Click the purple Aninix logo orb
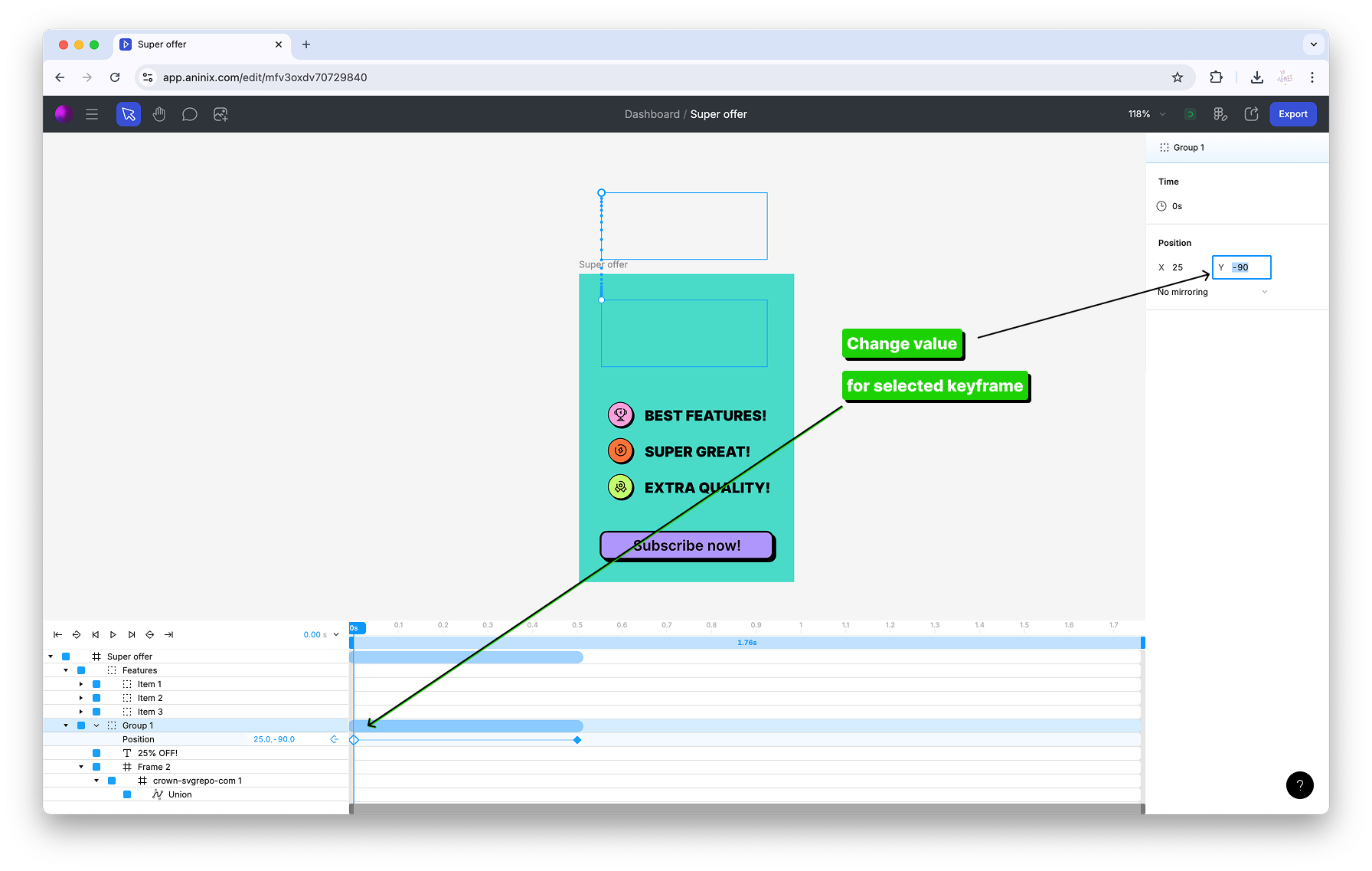This screenshot has height=871, width=1372. click(x=64, y=114)
